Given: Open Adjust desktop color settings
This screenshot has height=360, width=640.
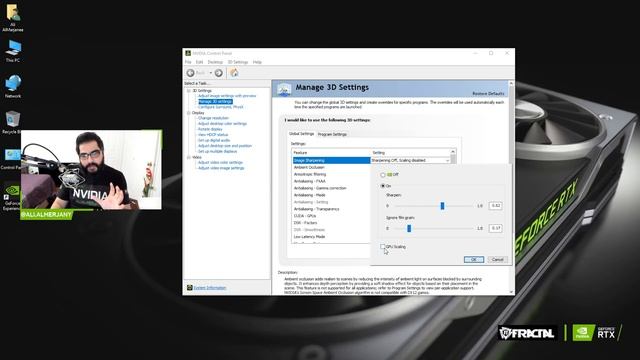Looking at the screenshot, I should (x=222, y=124).
